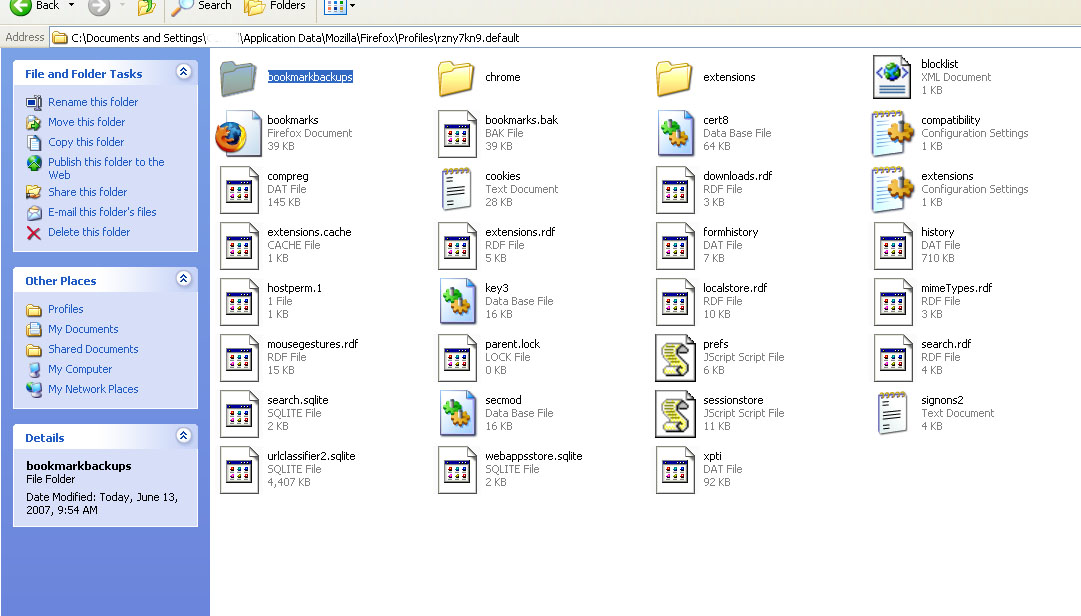The image size is (1081, 616).
Task: Select the sessionstore JScript file icon
Action: [675, 414]
